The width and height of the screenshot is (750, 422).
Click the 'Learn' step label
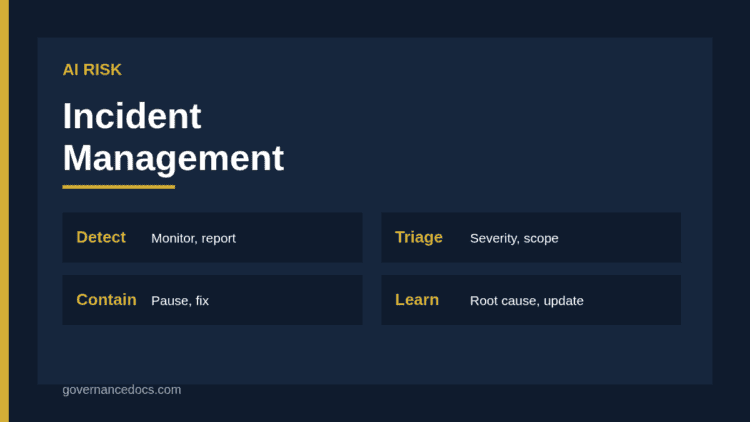click(x=417, y=300)
